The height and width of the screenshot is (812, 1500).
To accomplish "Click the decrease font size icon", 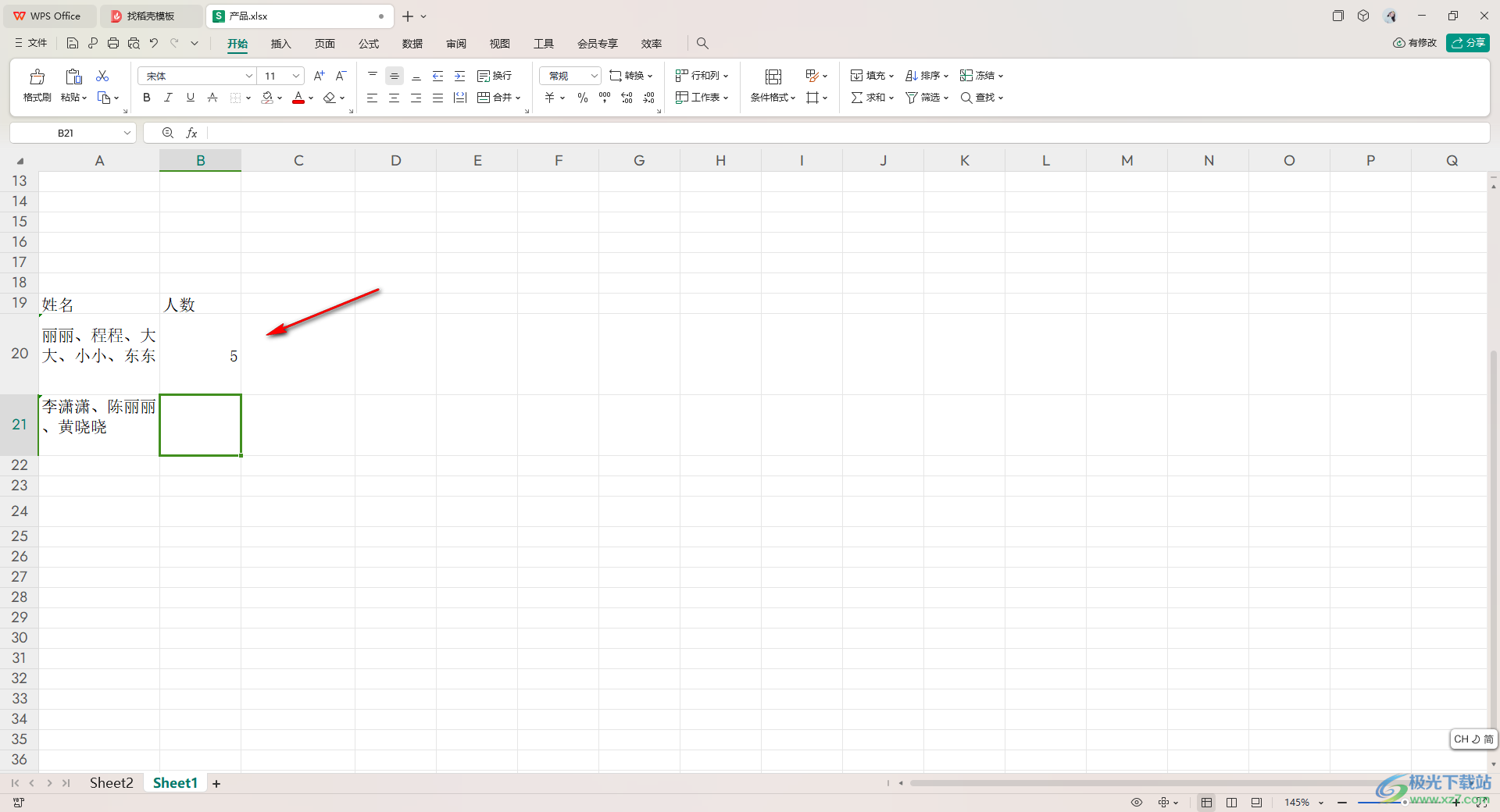I will pos(341,76).
